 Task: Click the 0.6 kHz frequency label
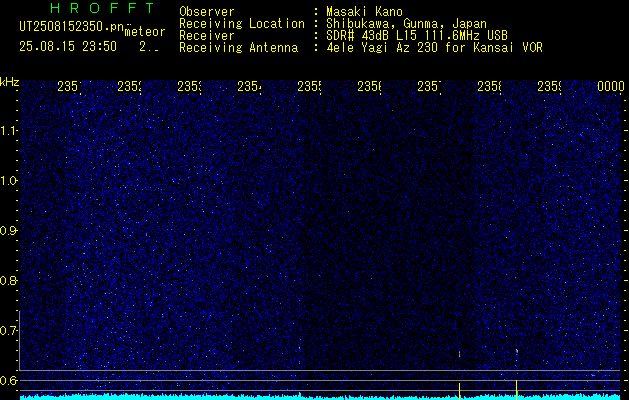tap(8, 380)
